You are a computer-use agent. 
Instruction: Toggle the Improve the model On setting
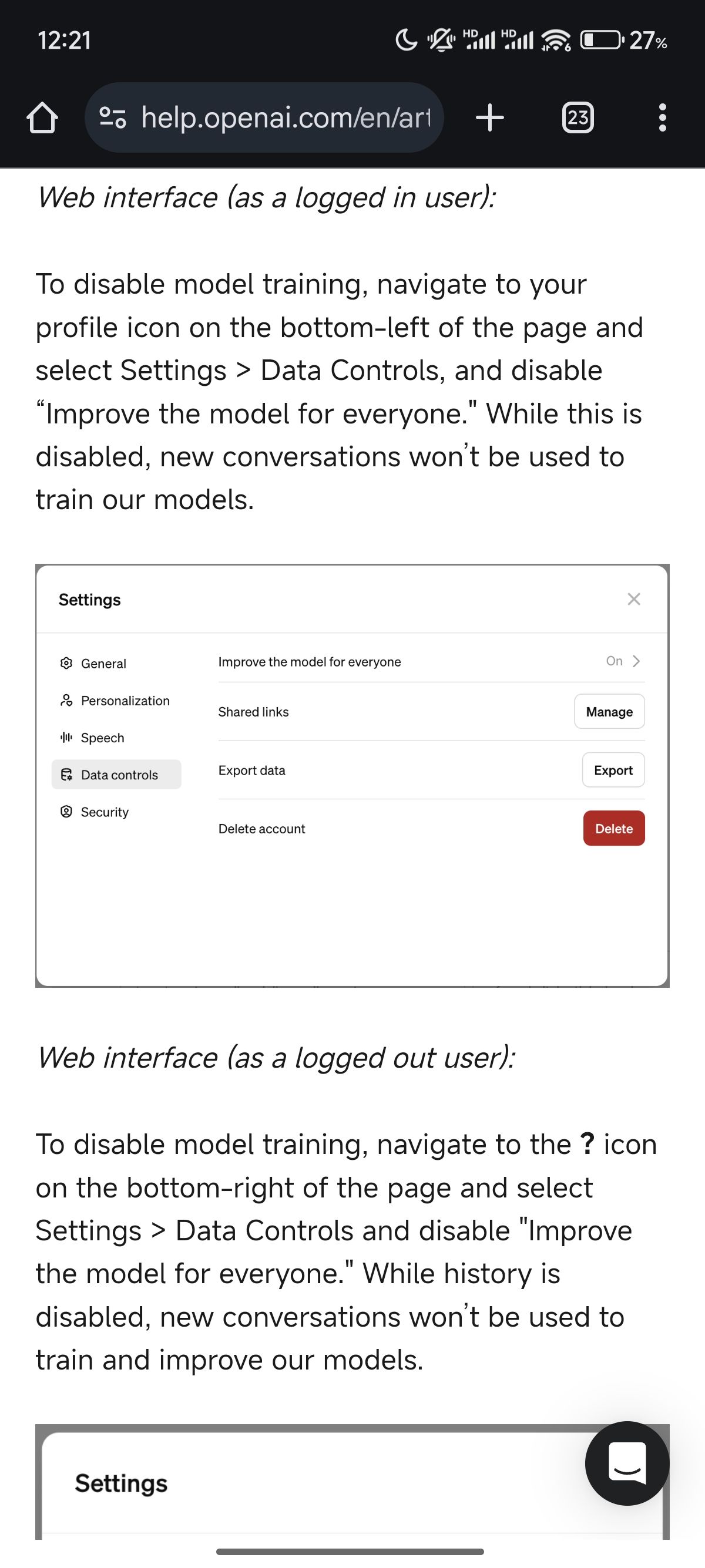point(614,661)
